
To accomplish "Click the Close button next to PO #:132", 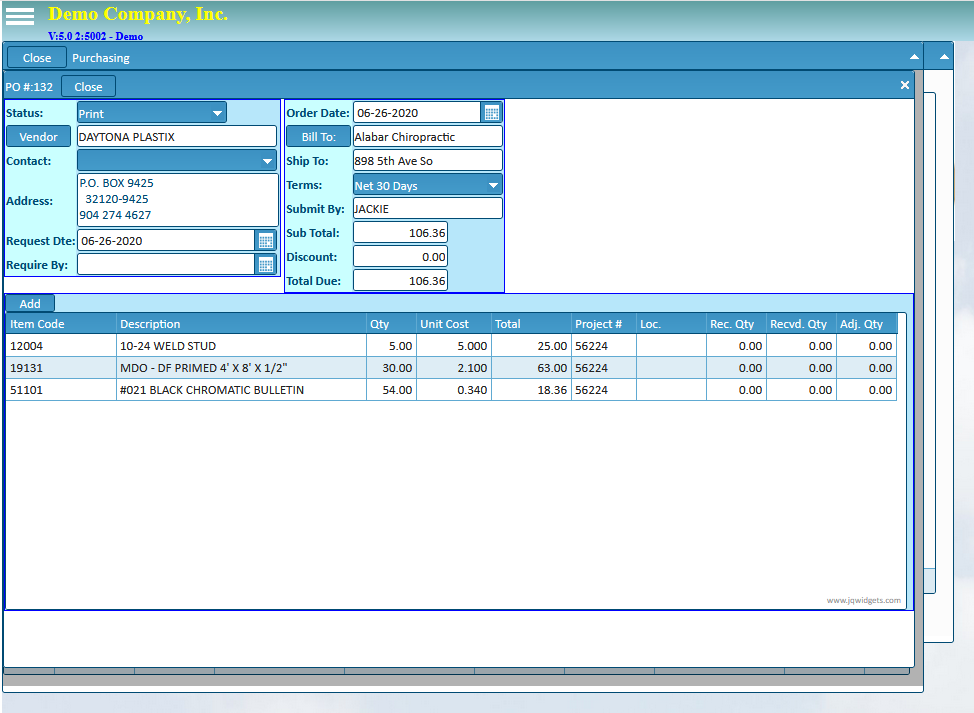I will (88, 87).
